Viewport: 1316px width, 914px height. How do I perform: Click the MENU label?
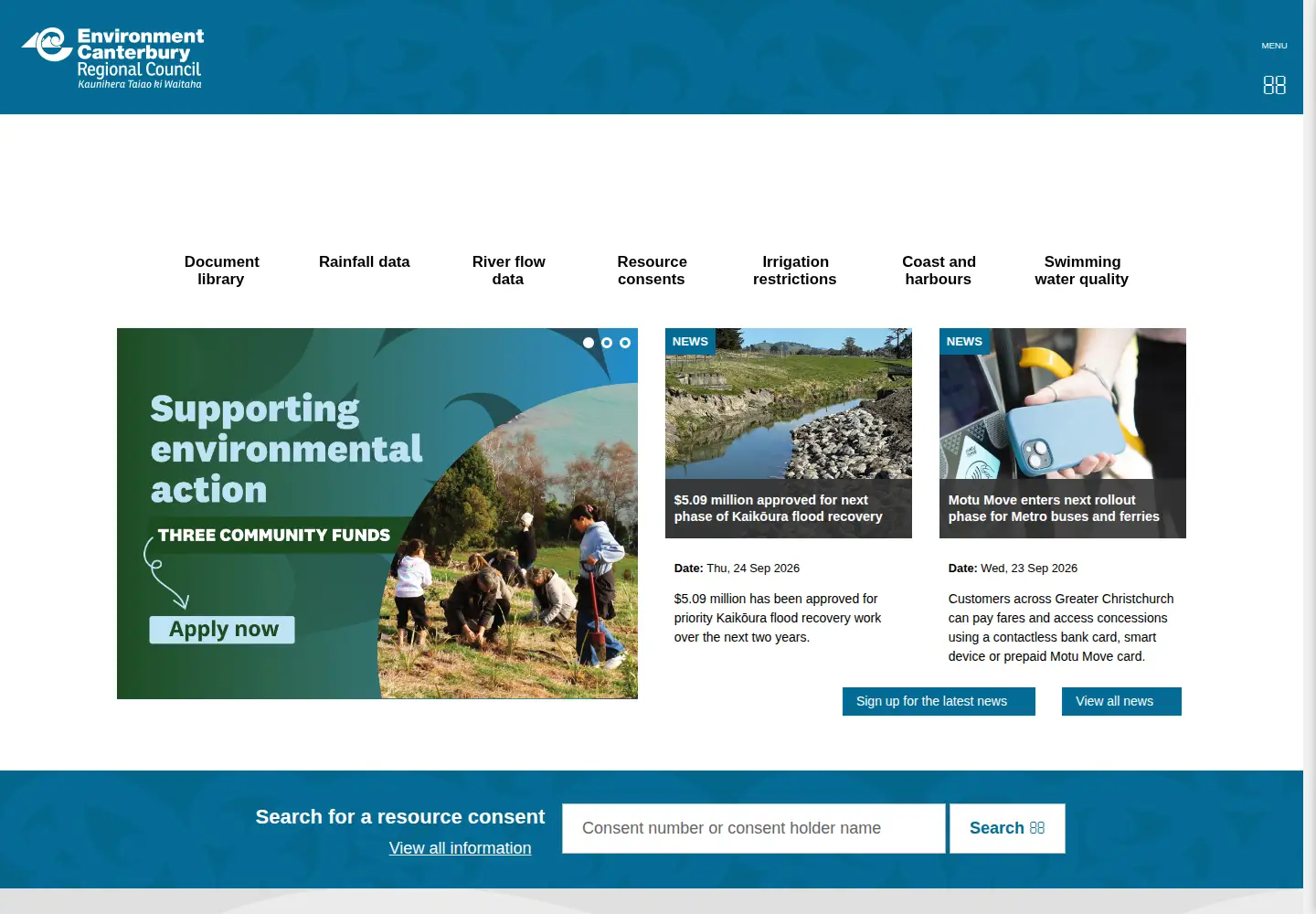[x=1274, y=46]
